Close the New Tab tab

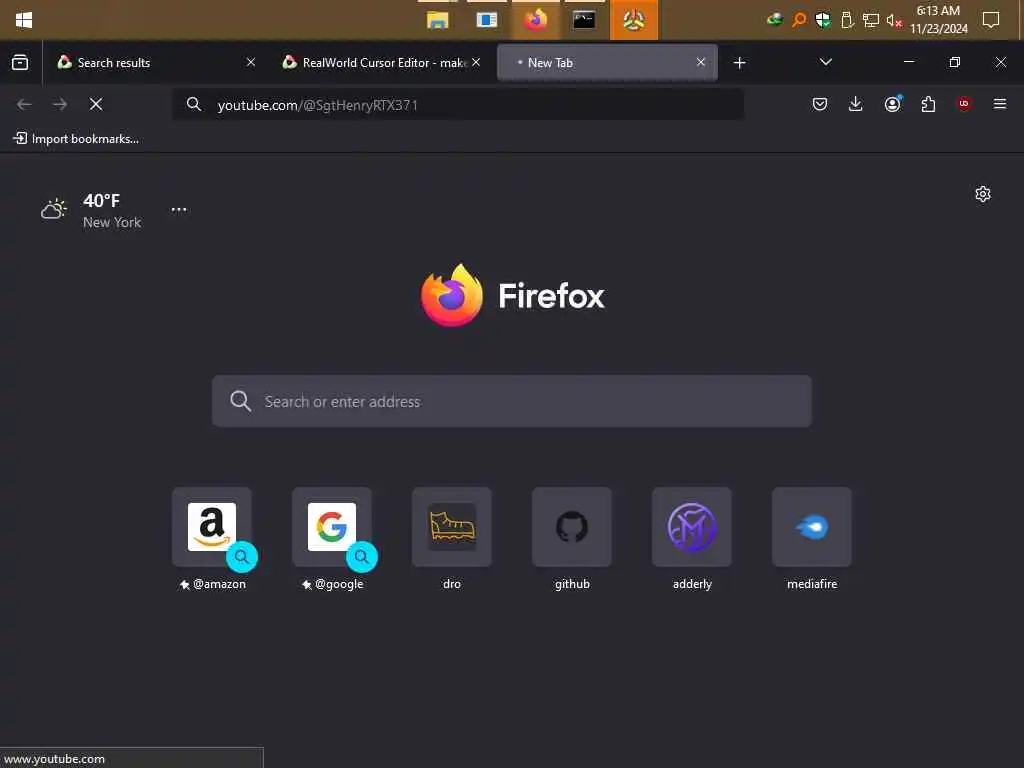701,62
